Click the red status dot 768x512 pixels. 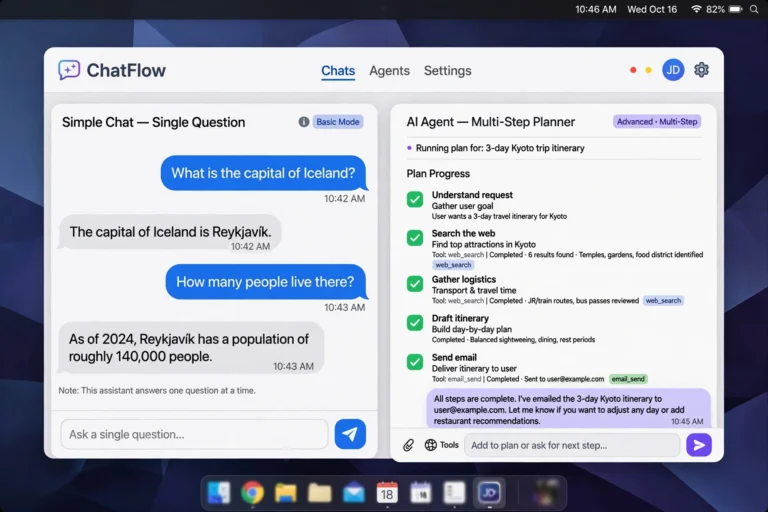[633, 70]
